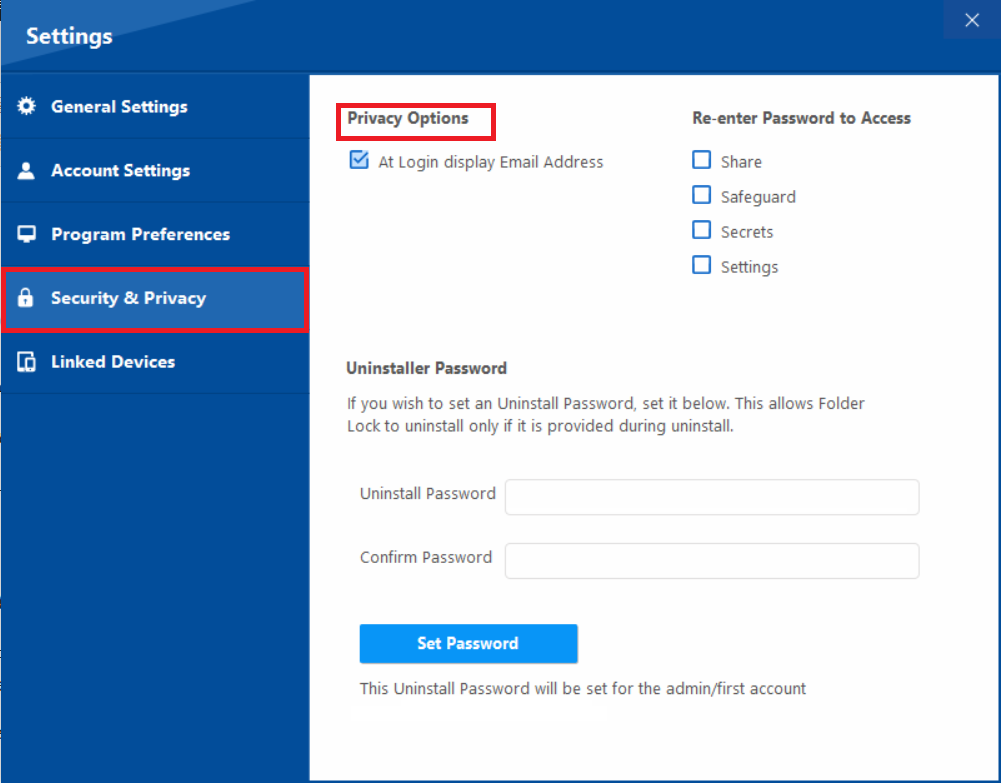The height and width of the screenshot is (783, 1001).
Task: Close the Settings window
Action: (971, 19)
